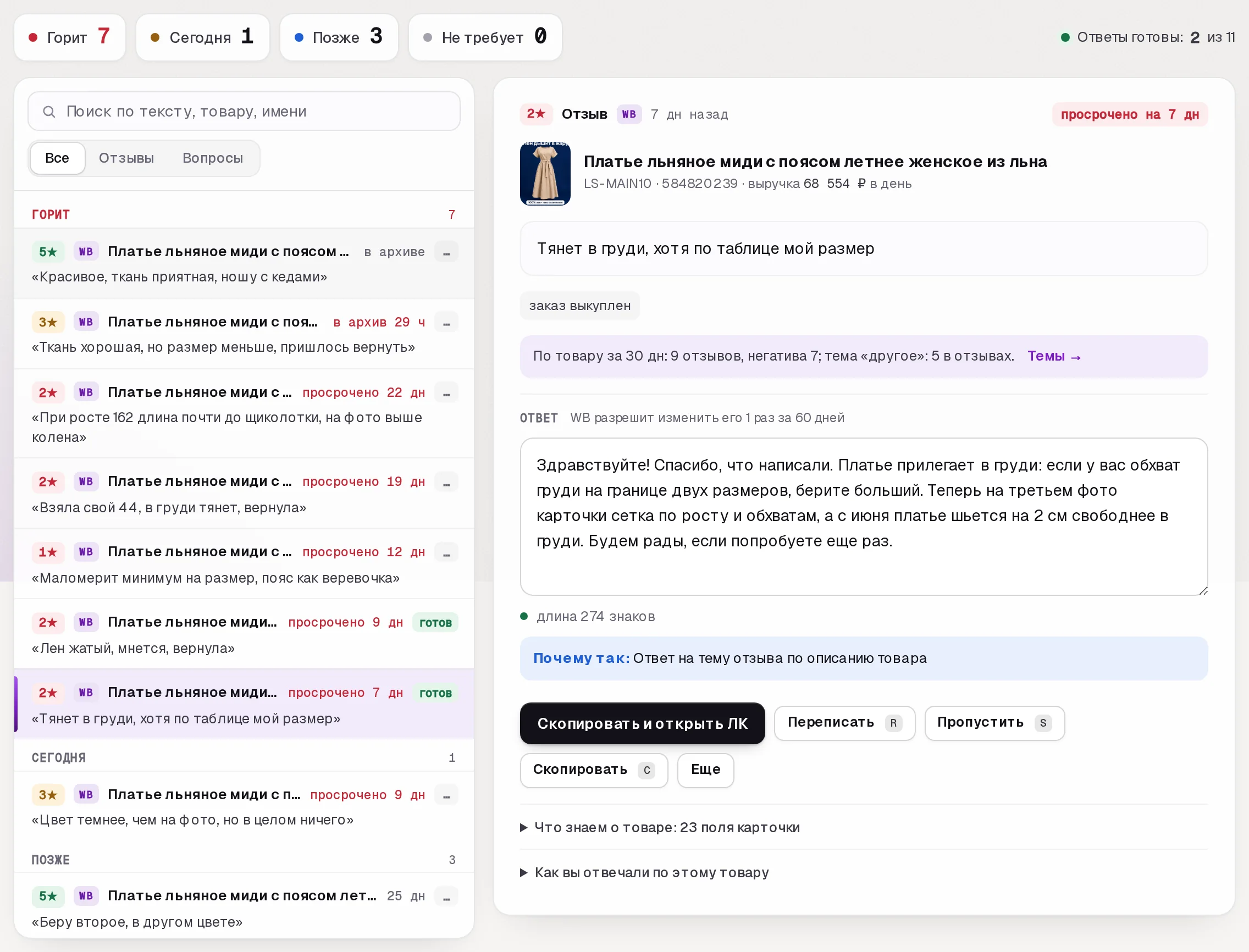Collapse the «СЕГОДНЯ» section header

[x=244, y=757]
